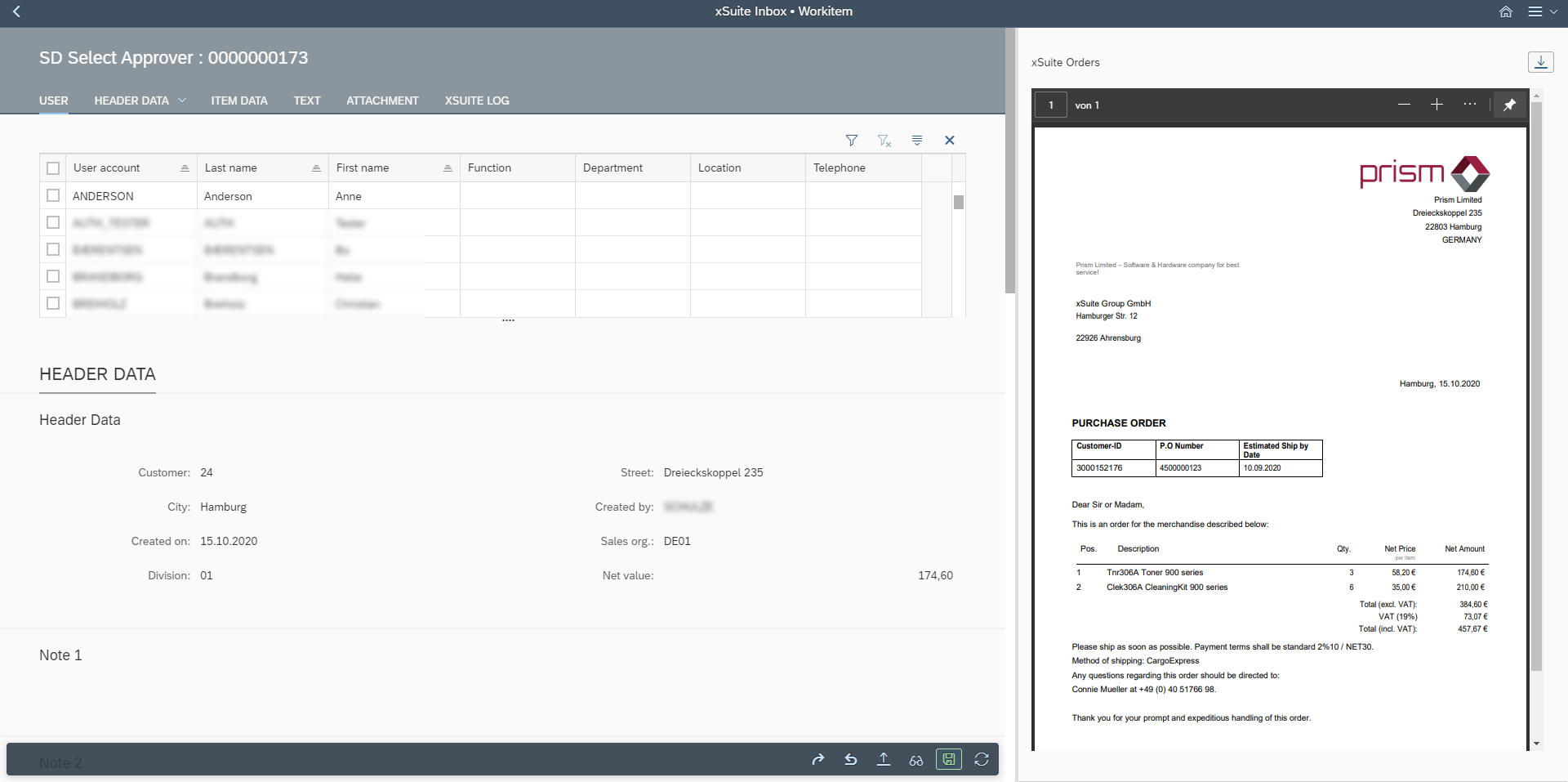Zoom in on the PDF with plus

coord(1437,105)
